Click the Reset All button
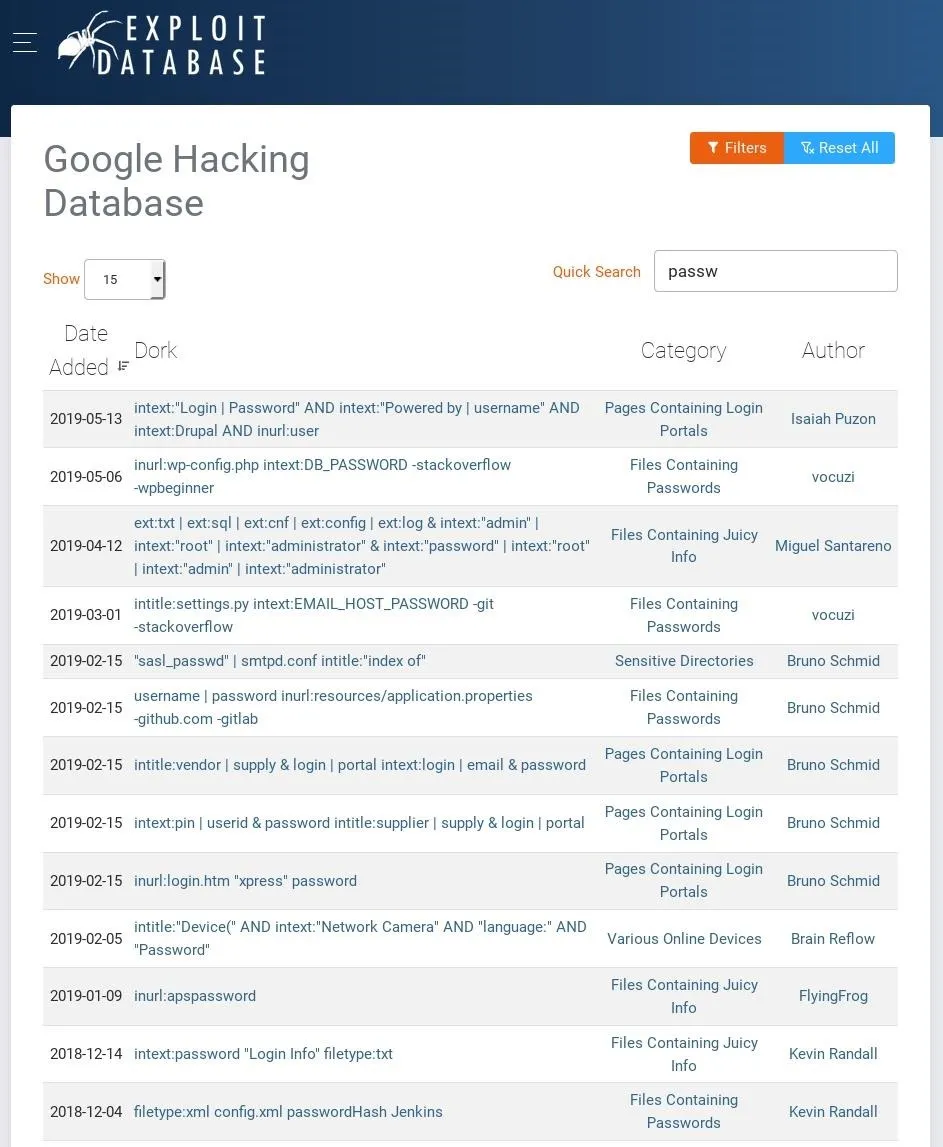Screen dimensions: 943x1147 click(x=839, y=148)
